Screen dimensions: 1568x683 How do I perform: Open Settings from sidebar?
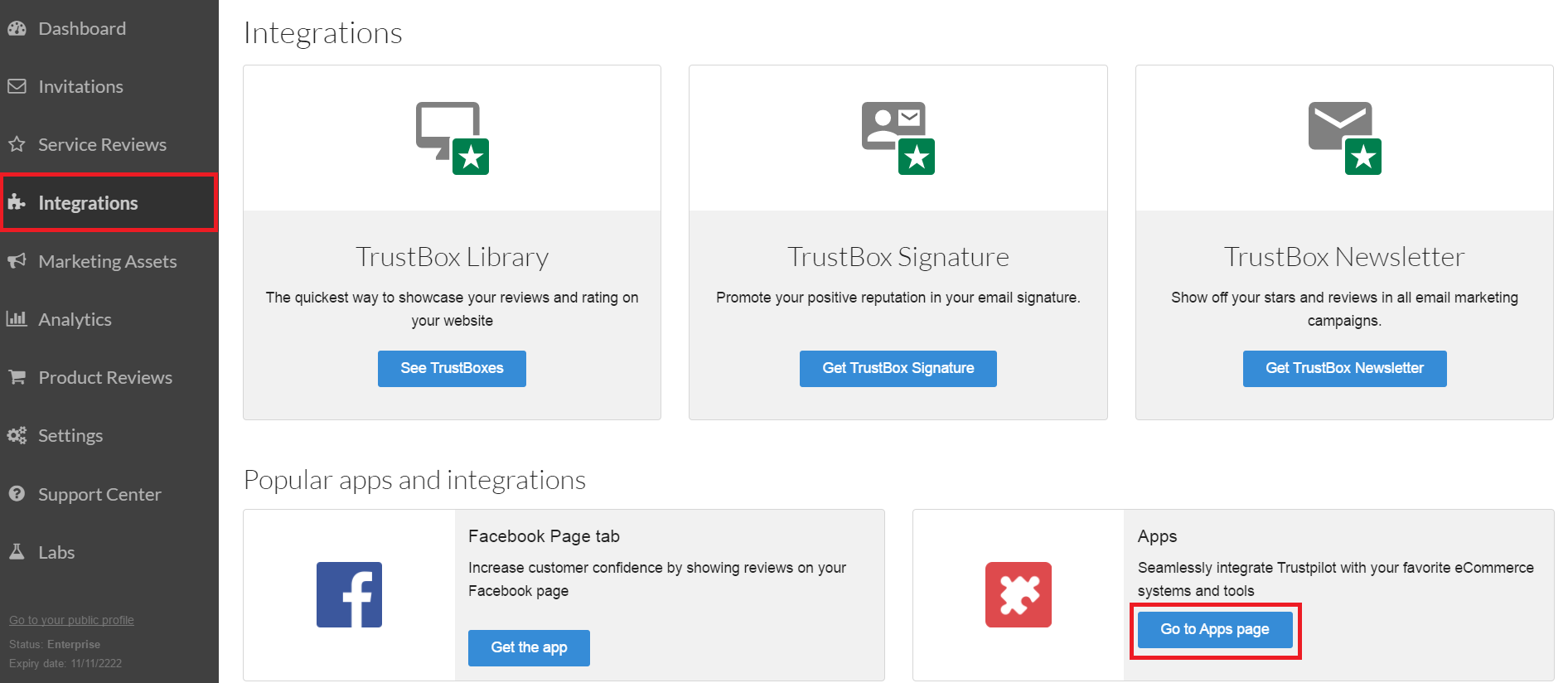coord(109,435)
